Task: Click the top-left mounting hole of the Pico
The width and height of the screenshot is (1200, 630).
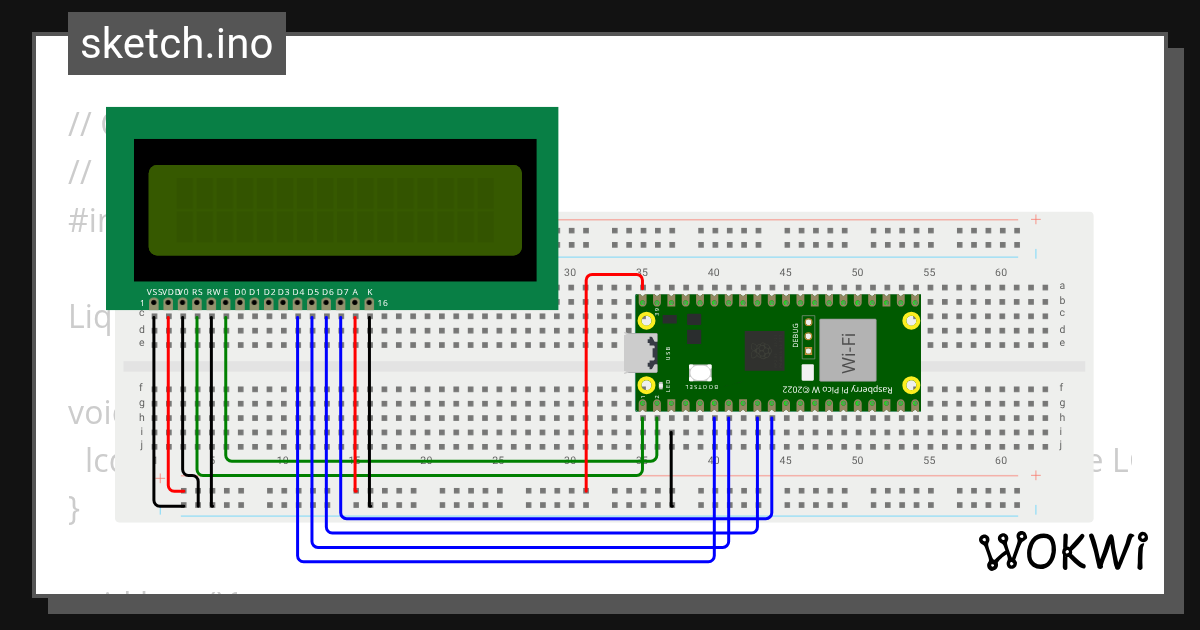Action: (x=647, y=321)
